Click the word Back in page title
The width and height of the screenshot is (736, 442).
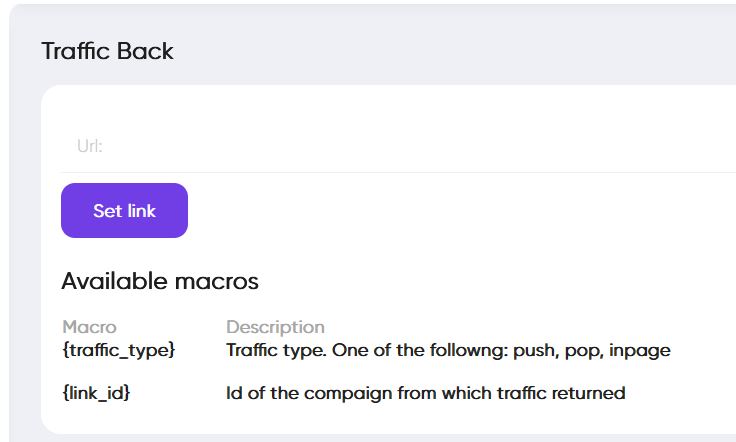pyautogui.click(x=146, y=51)
